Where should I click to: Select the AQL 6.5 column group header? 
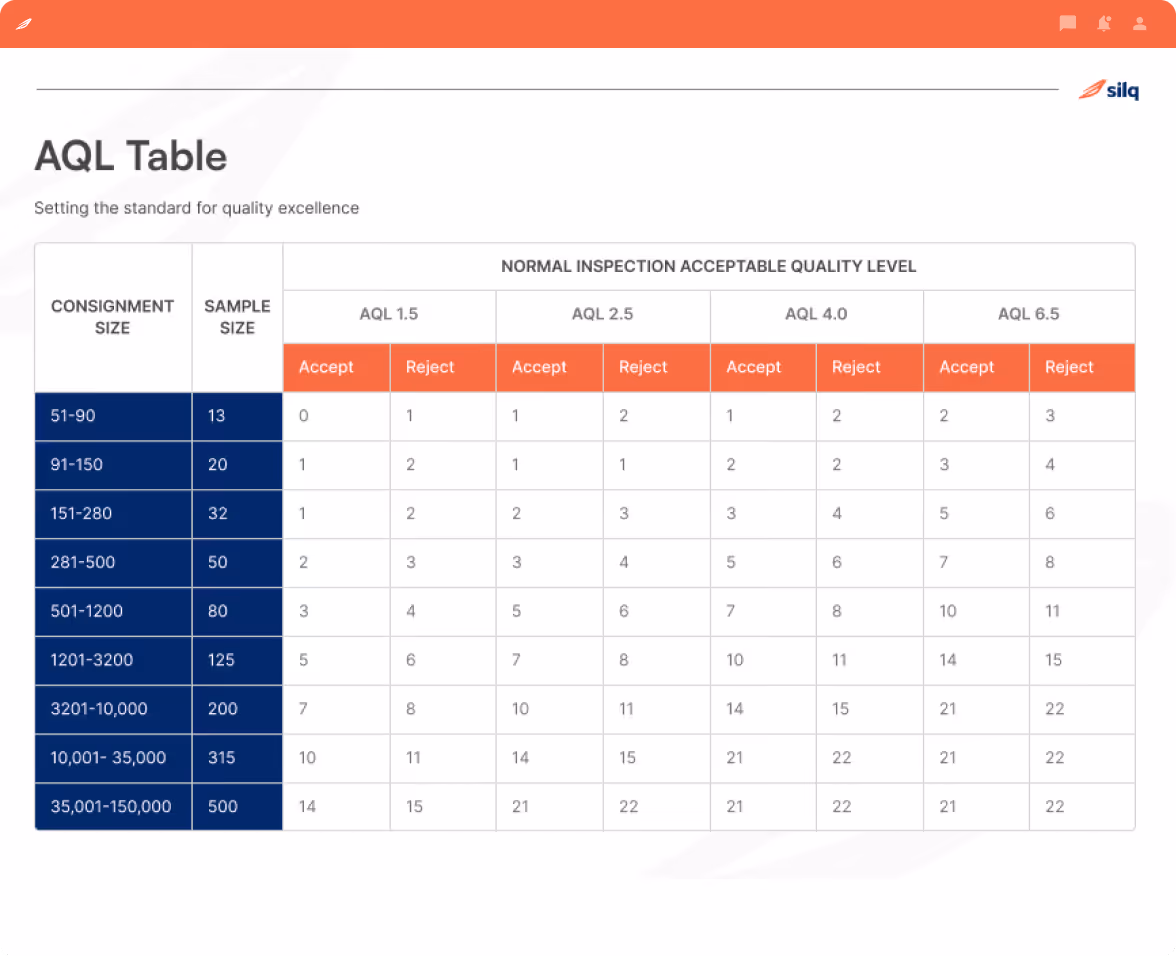[x=1029, y=314]
